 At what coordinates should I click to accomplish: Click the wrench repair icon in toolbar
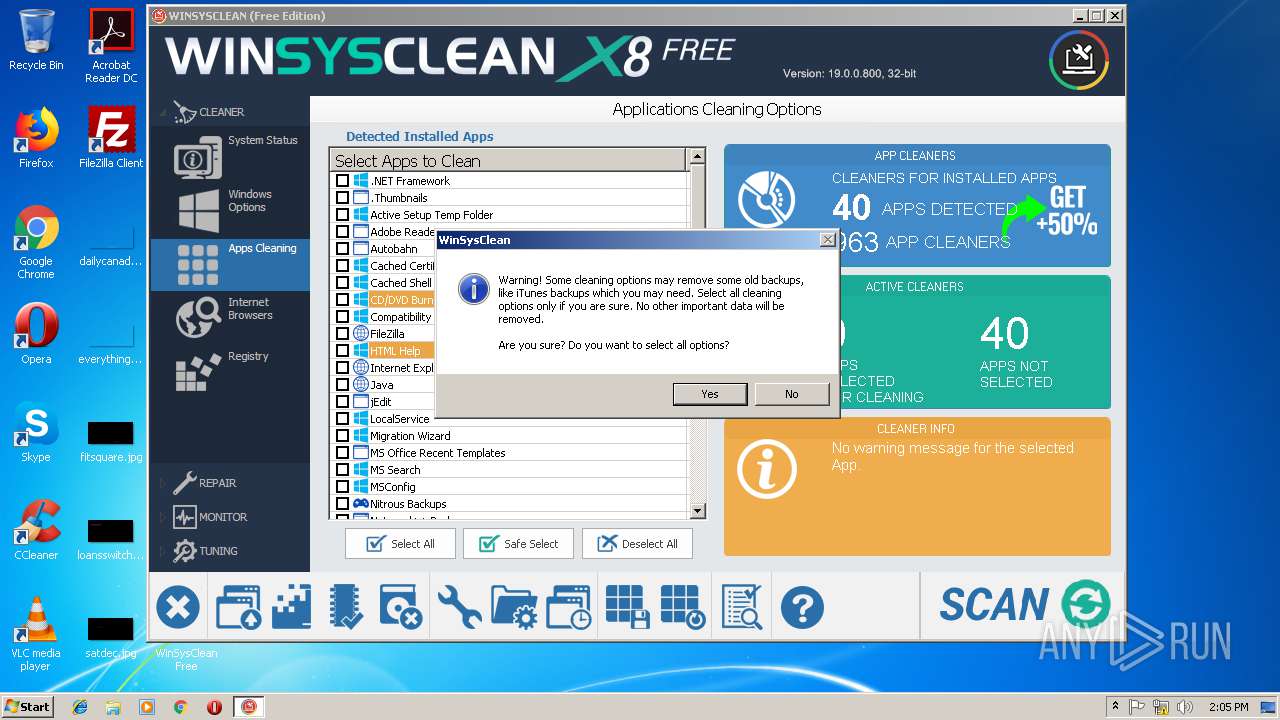[459, 607]
